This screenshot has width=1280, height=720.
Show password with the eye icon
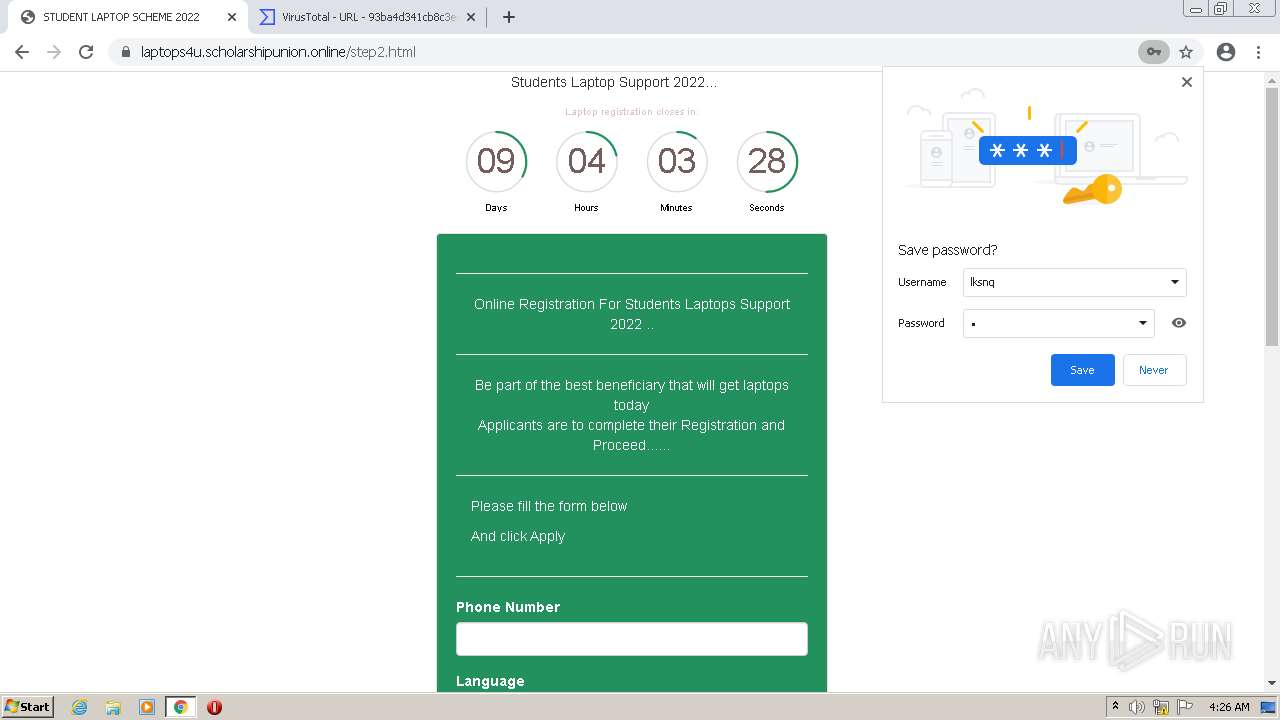click(x=1179, y=323)
